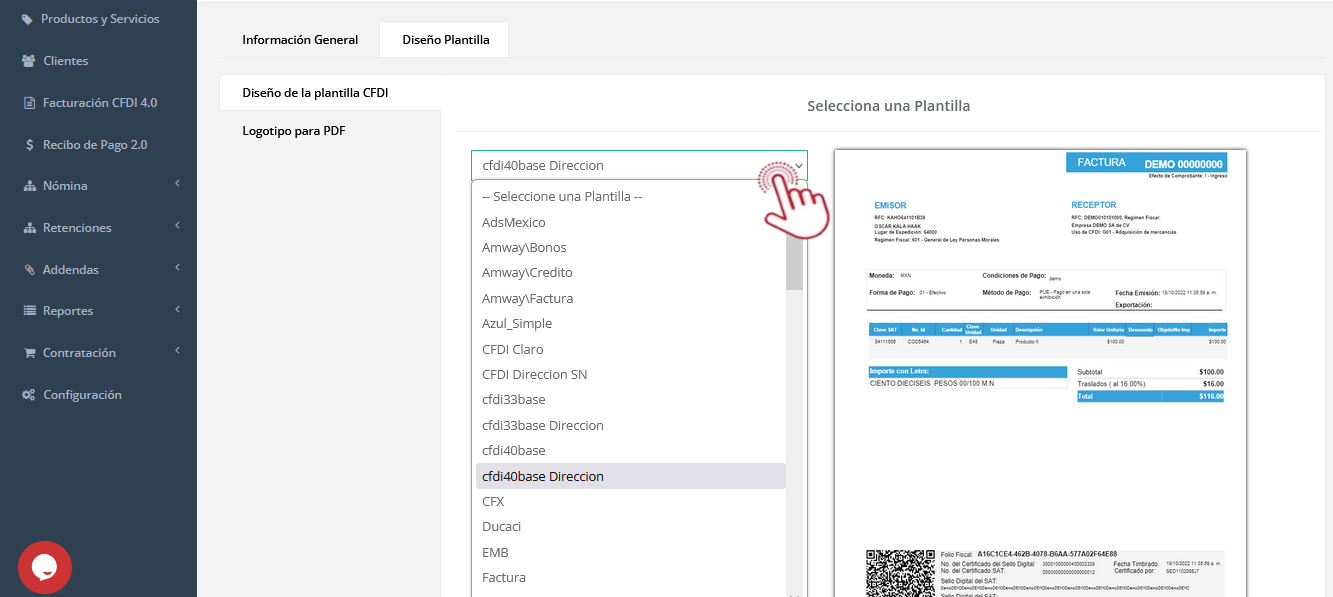Choose AdsMexico template from list

tap(514, 222)
